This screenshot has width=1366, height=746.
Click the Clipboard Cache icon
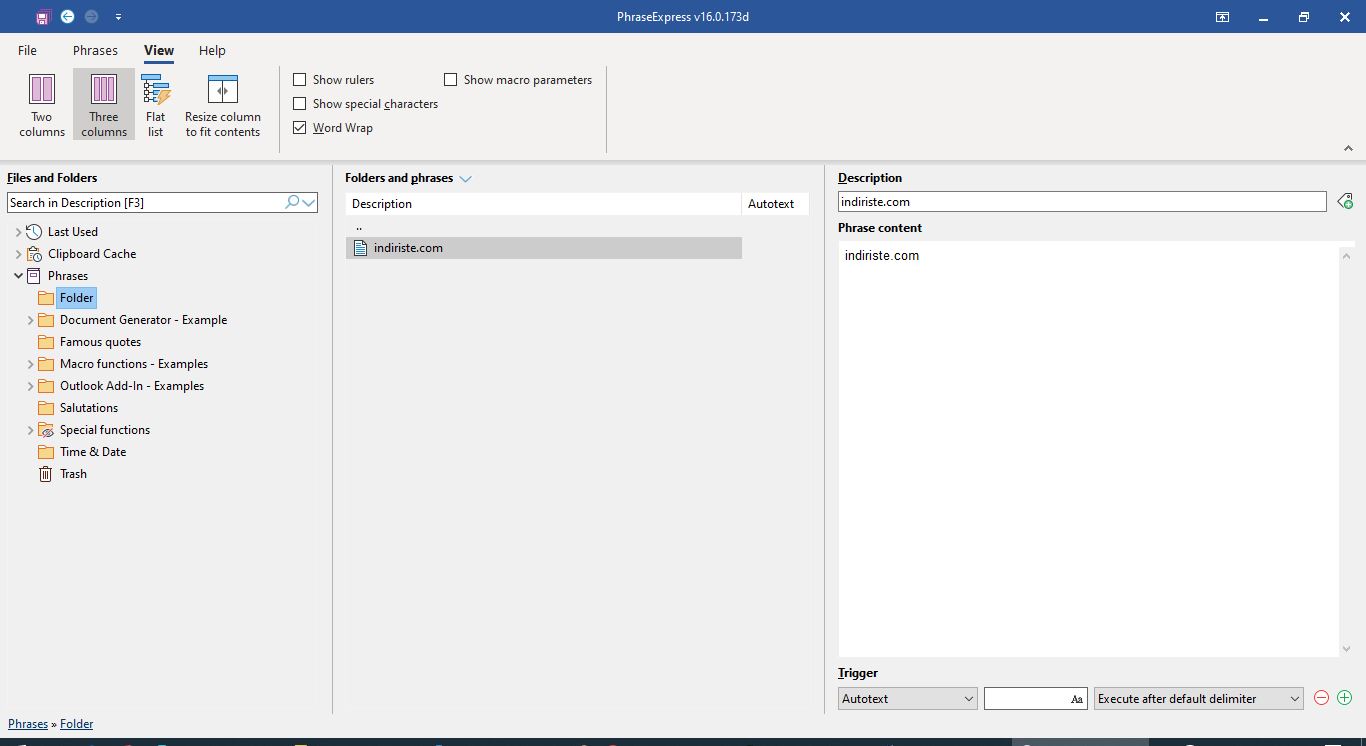(34, 254)
